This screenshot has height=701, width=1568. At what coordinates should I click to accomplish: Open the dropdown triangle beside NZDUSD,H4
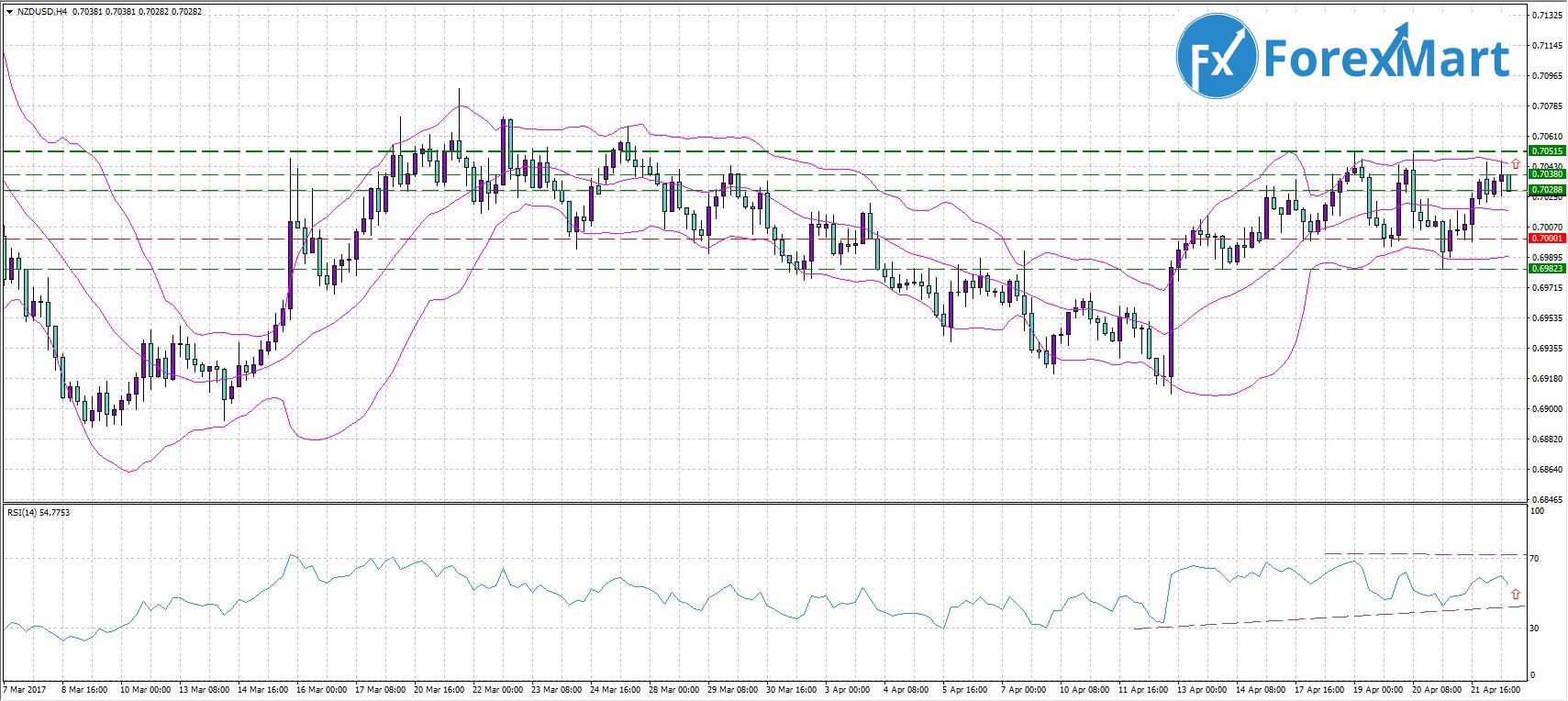[x=8, y=12]
